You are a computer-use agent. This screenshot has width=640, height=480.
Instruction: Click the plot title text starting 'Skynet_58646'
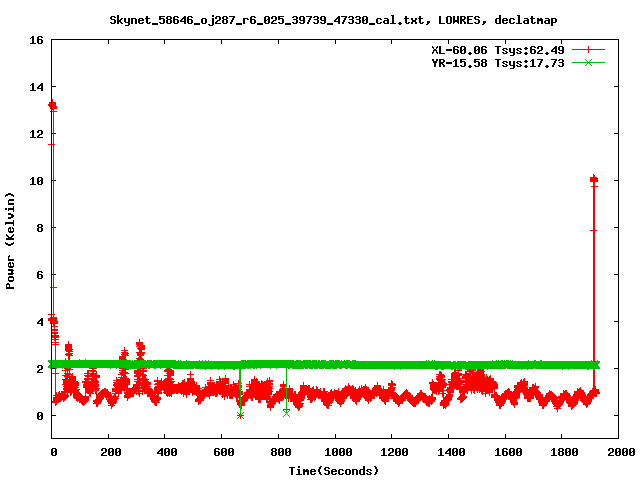[333, 20]
